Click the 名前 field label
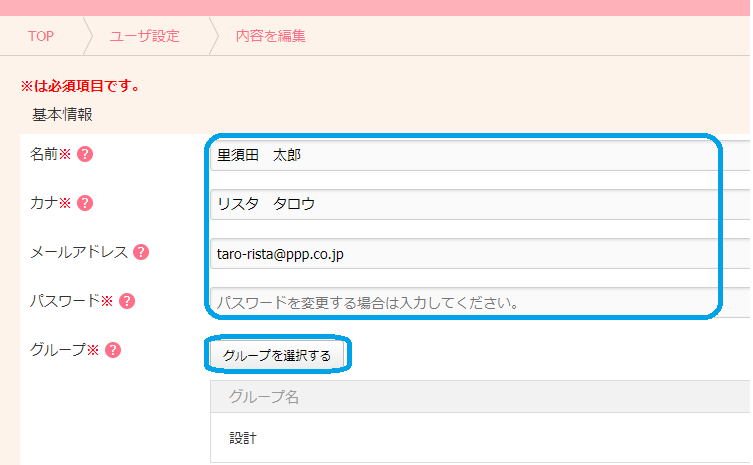 tap(44, 154)
